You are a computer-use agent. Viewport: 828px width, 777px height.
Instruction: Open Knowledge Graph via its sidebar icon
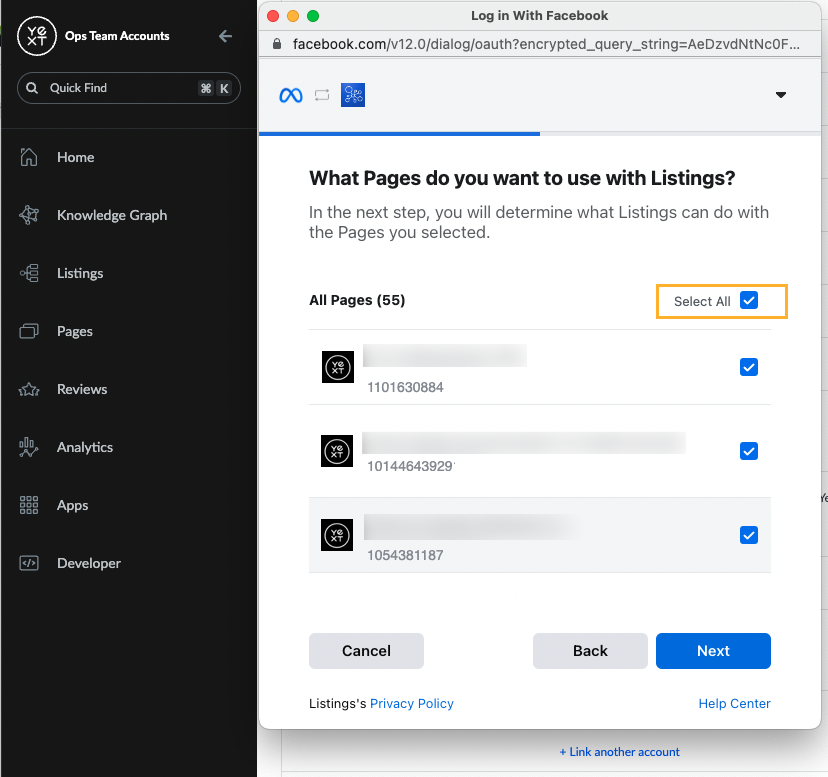tap(29, 215)
